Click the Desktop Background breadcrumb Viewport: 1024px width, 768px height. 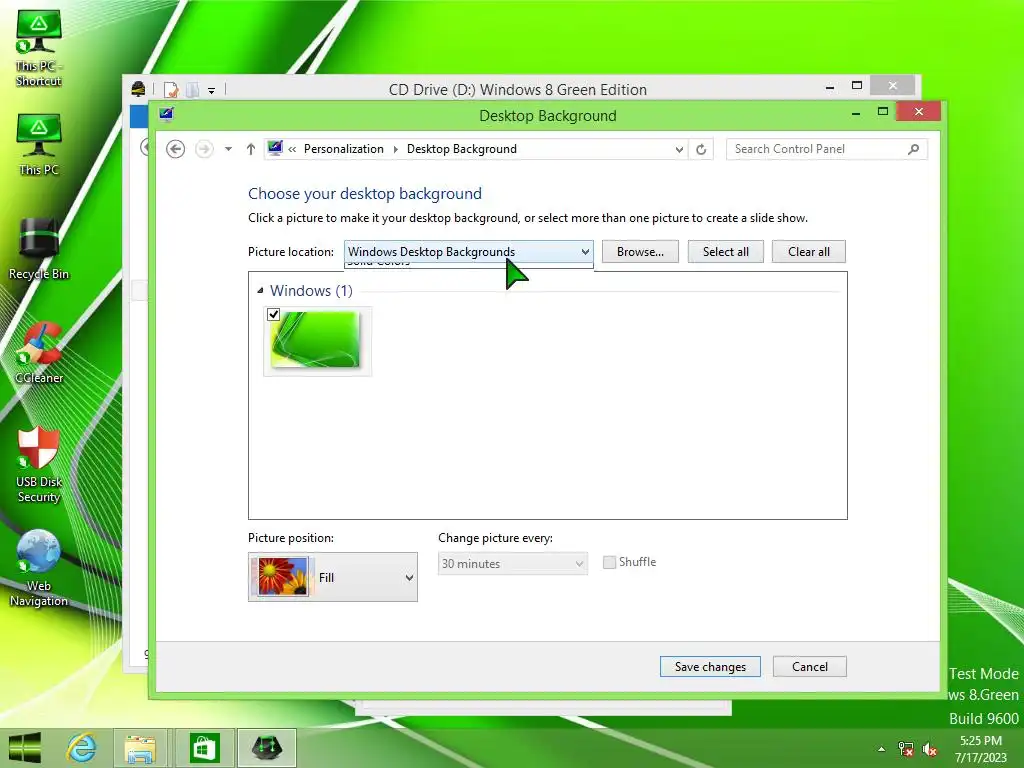click(462, 149)
